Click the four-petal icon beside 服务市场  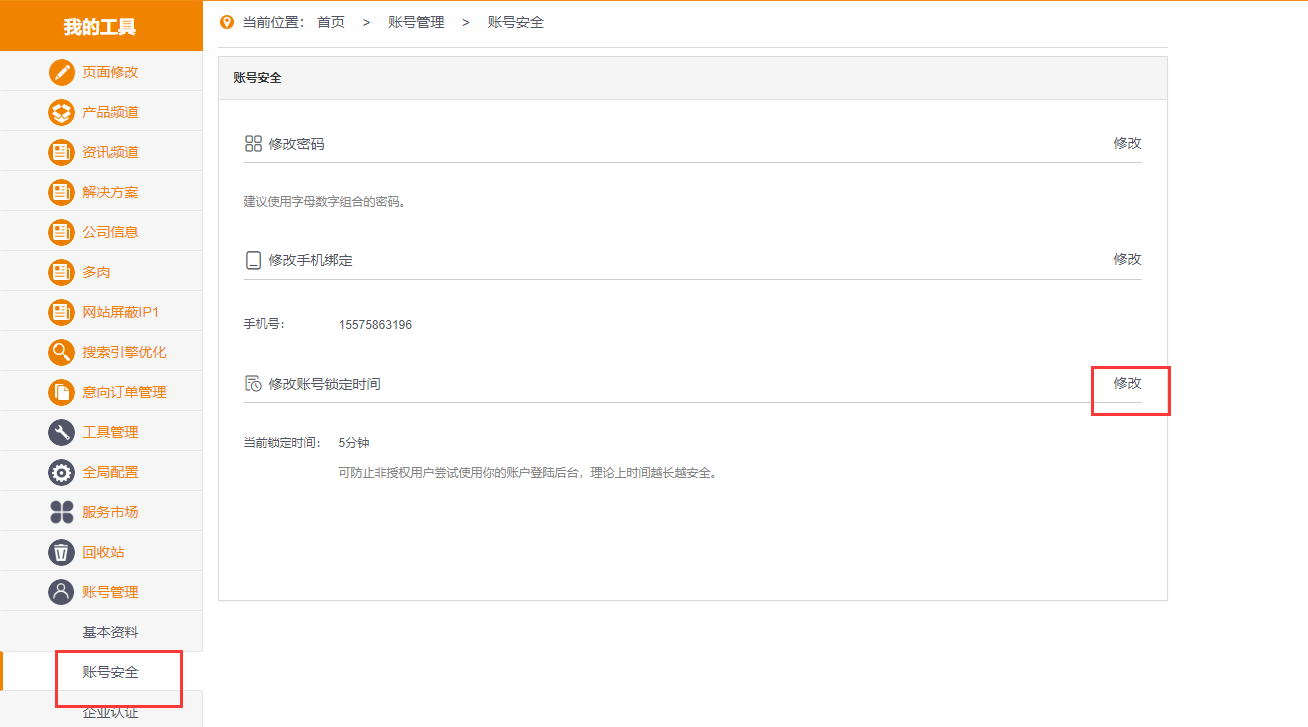point(62,512)
